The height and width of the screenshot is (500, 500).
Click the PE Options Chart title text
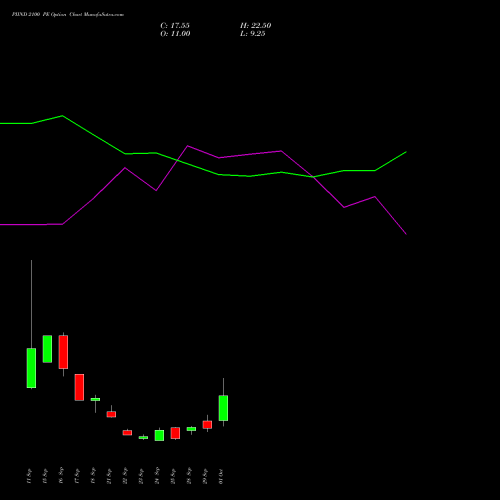68,15
